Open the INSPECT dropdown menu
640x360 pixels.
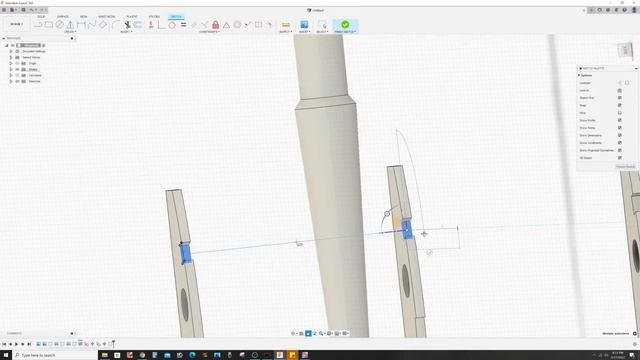(286, 31)
